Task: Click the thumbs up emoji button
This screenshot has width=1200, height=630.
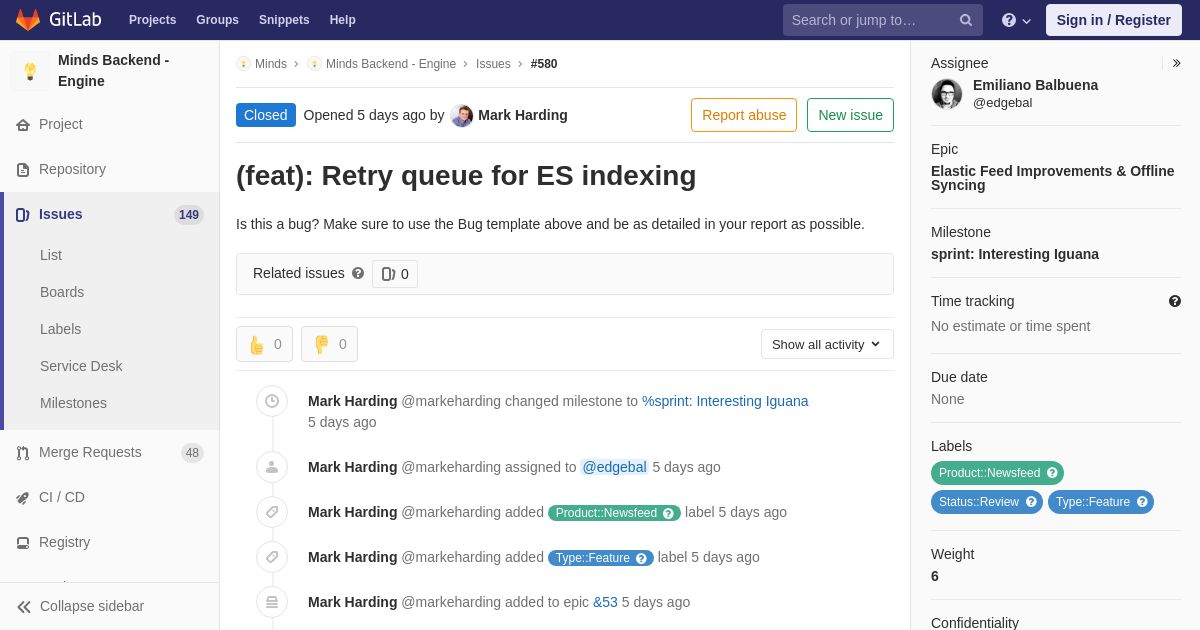Action: 264,344
